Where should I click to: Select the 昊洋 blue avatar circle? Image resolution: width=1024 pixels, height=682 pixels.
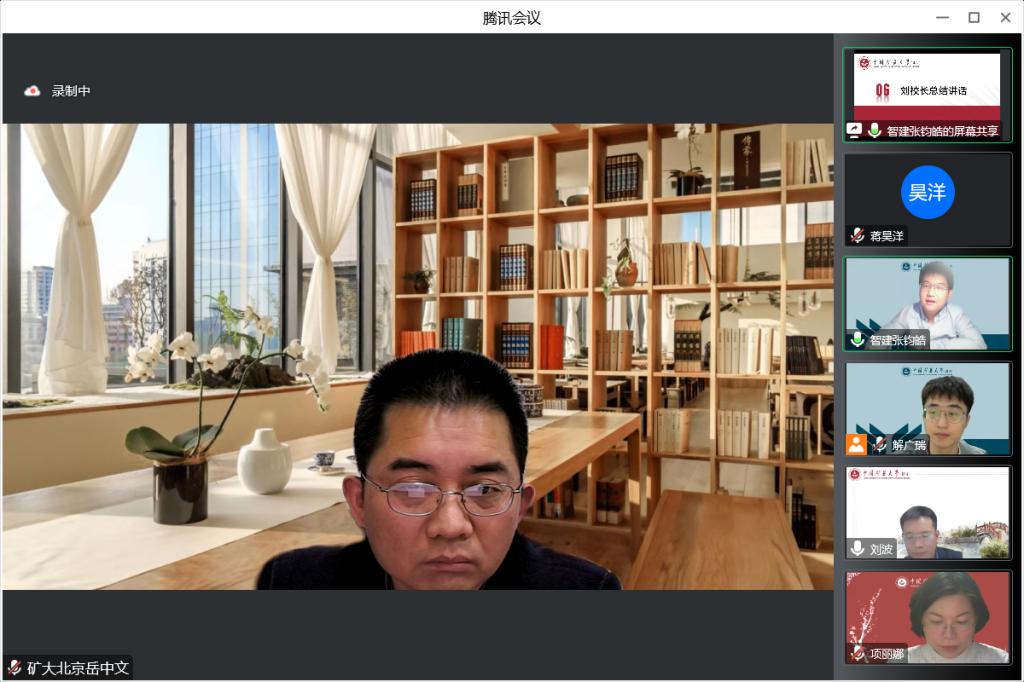tap(927, 192)
